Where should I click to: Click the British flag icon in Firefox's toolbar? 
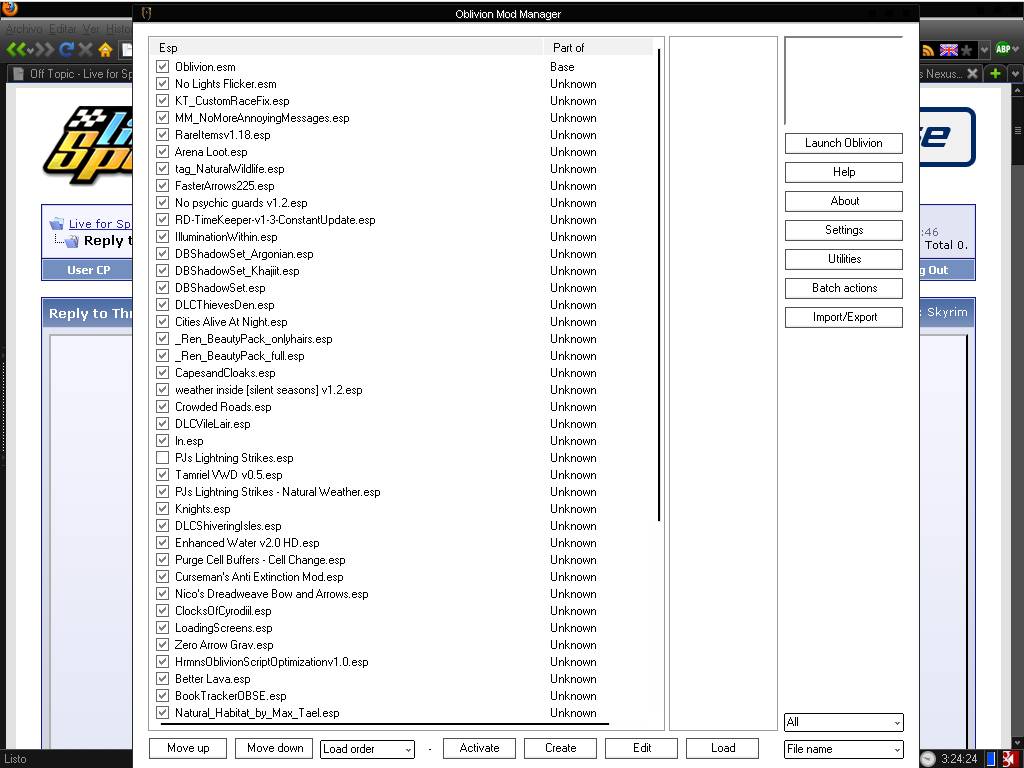pos(948,50)
